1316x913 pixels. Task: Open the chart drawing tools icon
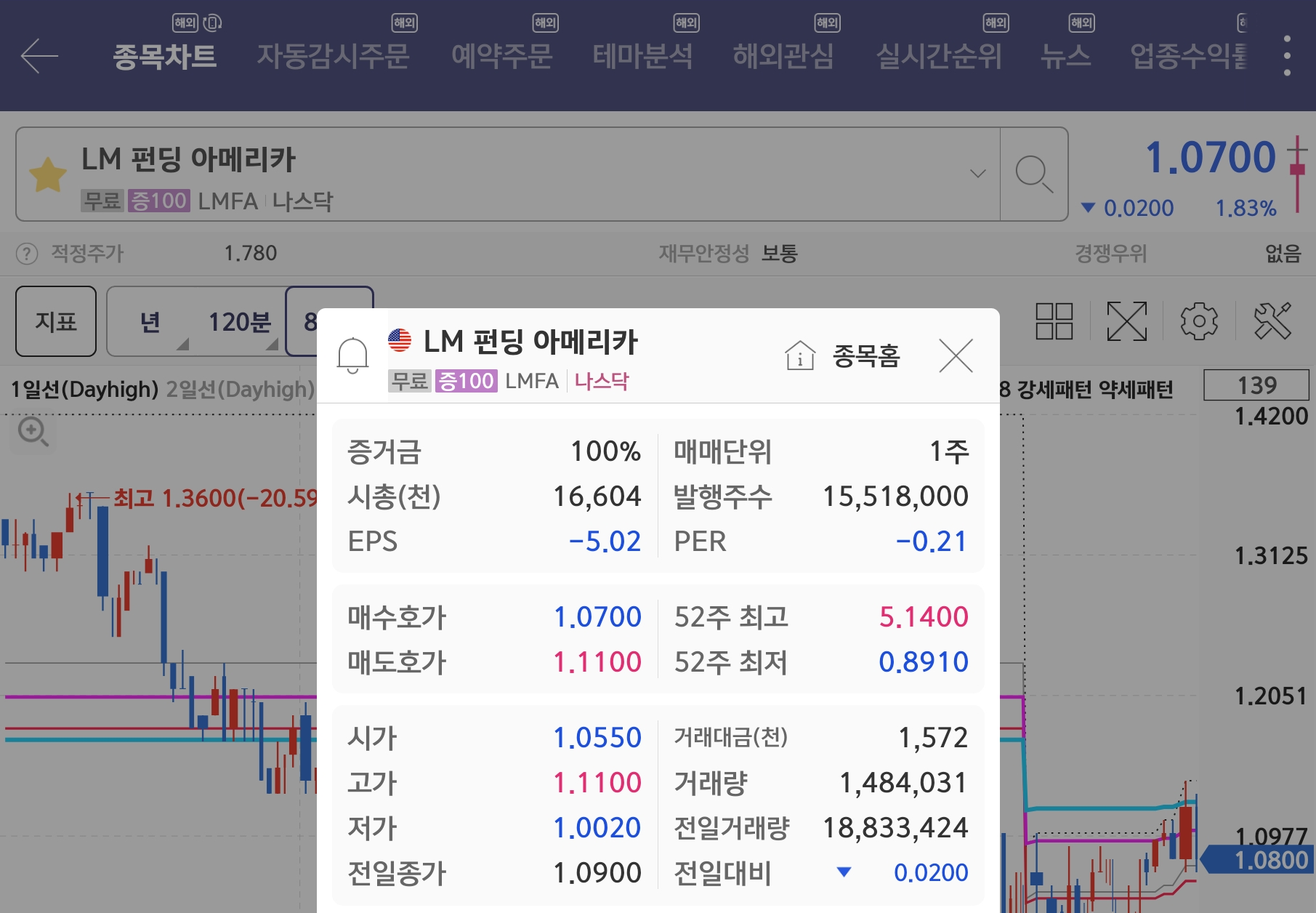pos(1273,321)
